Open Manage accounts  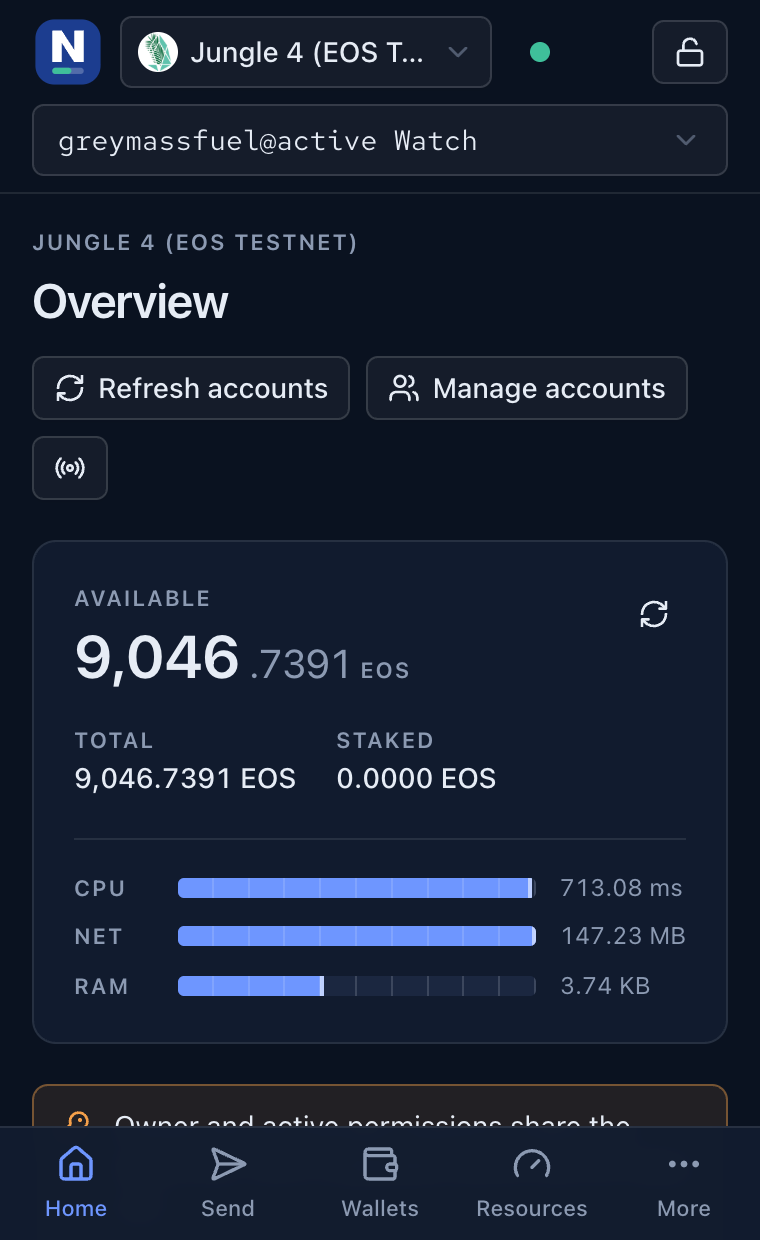click(527, 388)
